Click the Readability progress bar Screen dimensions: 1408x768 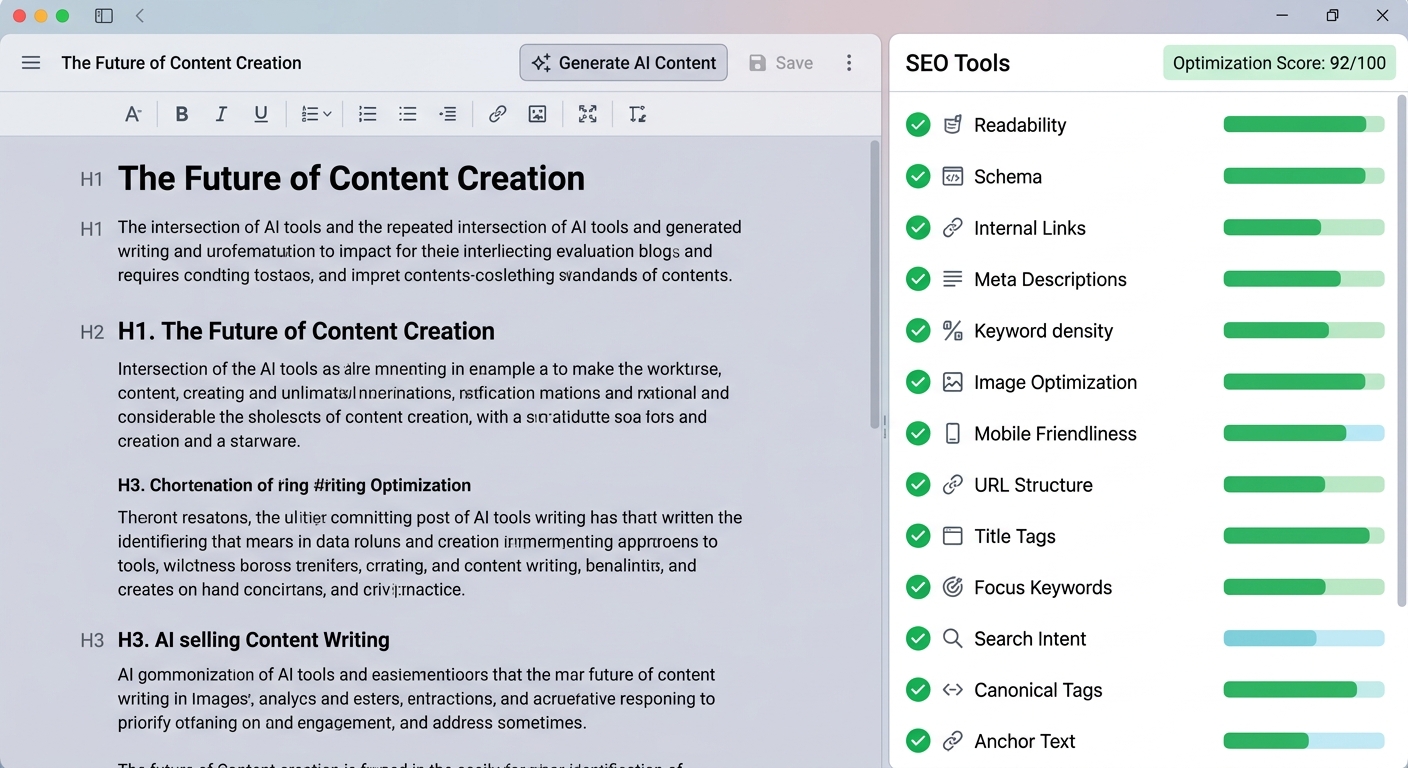[x=1304, y=125]
